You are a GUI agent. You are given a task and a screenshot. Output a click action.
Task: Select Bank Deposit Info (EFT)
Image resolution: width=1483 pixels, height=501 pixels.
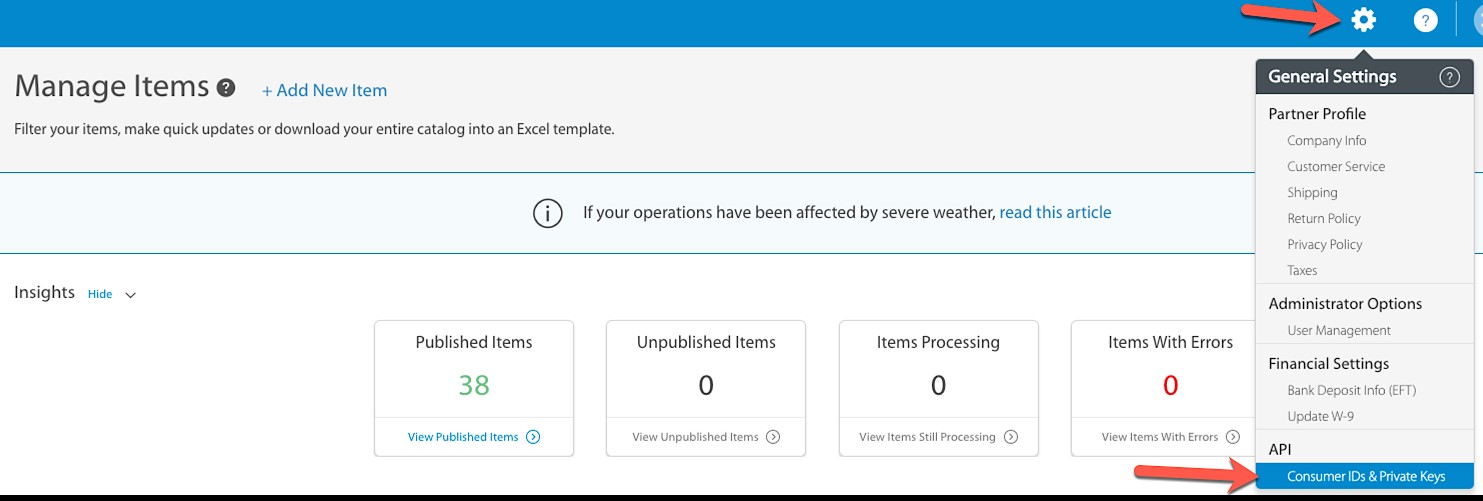(1351, 390)
